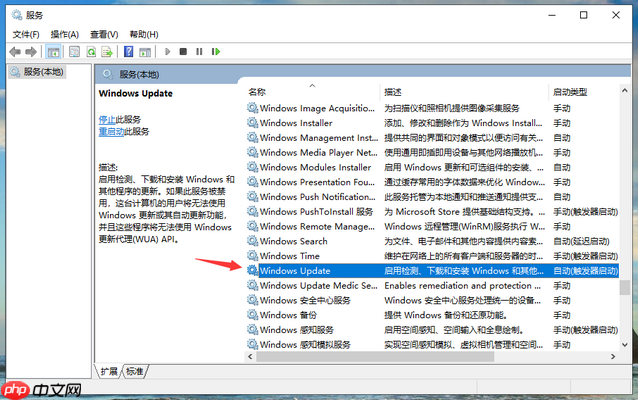Stop the service with the stop icon
Screen dimensions: 638x400
coord(183,52)
